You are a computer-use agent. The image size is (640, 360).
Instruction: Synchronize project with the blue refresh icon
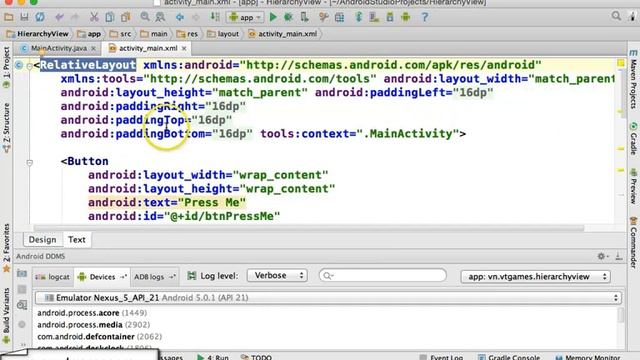click(40, 17)
